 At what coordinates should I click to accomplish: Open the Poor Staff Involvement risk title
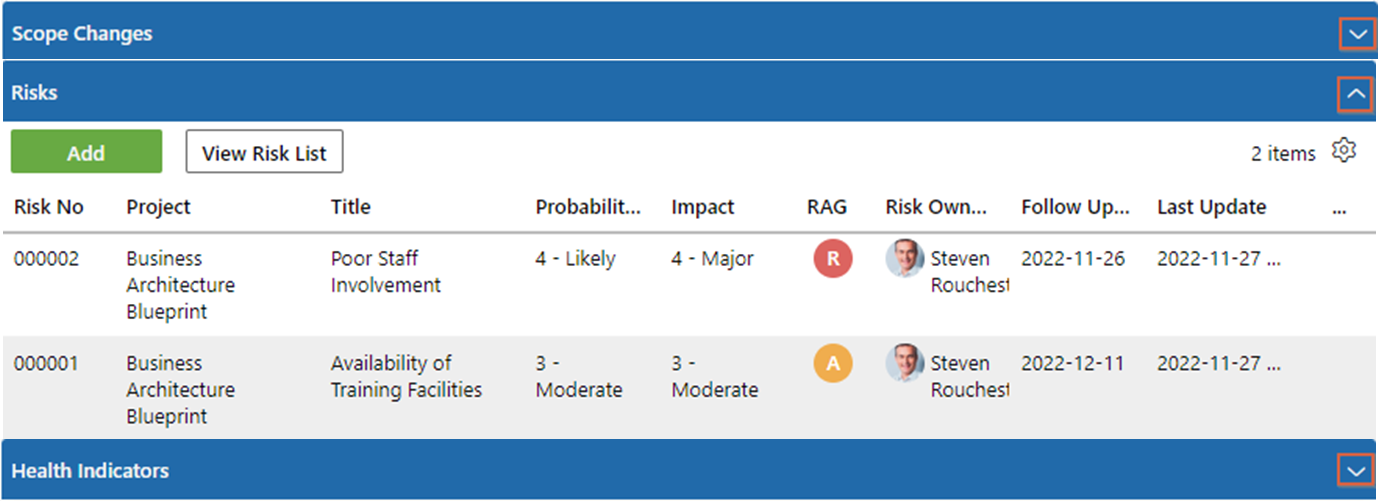[386, 272]
